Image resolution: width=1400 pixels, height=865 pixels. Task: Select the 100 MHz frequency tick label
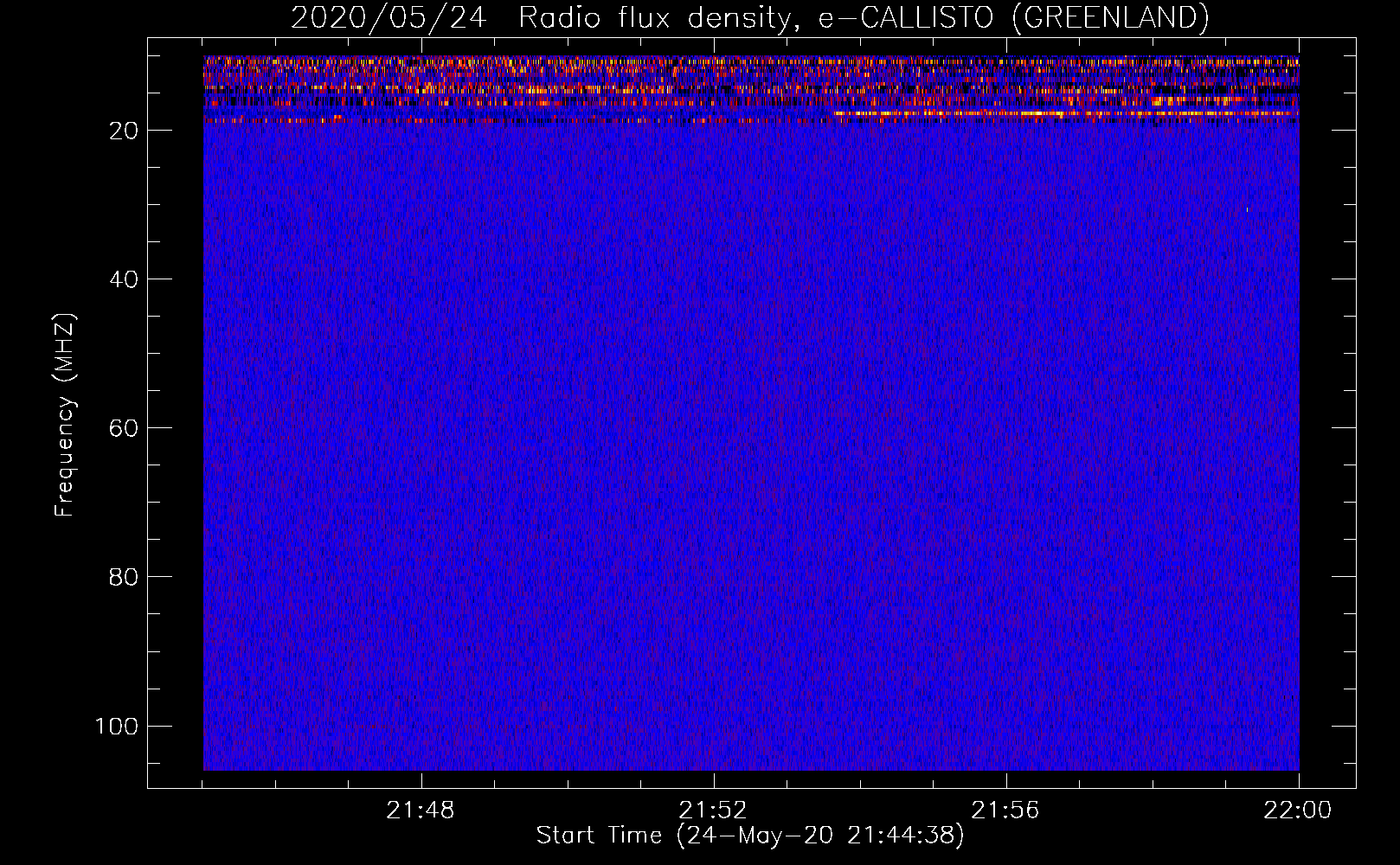click(x=117, y=726)
